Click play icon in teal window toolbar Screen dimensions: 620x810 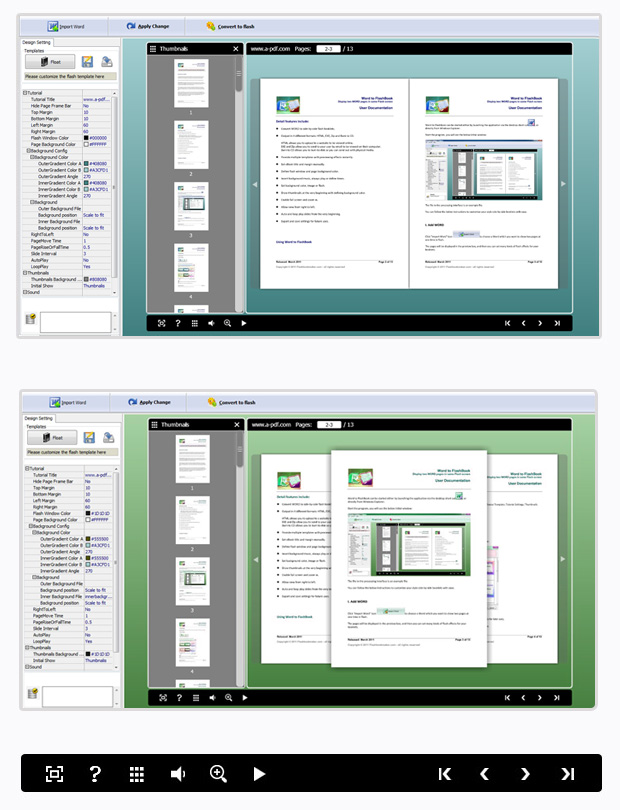[244, 323]
